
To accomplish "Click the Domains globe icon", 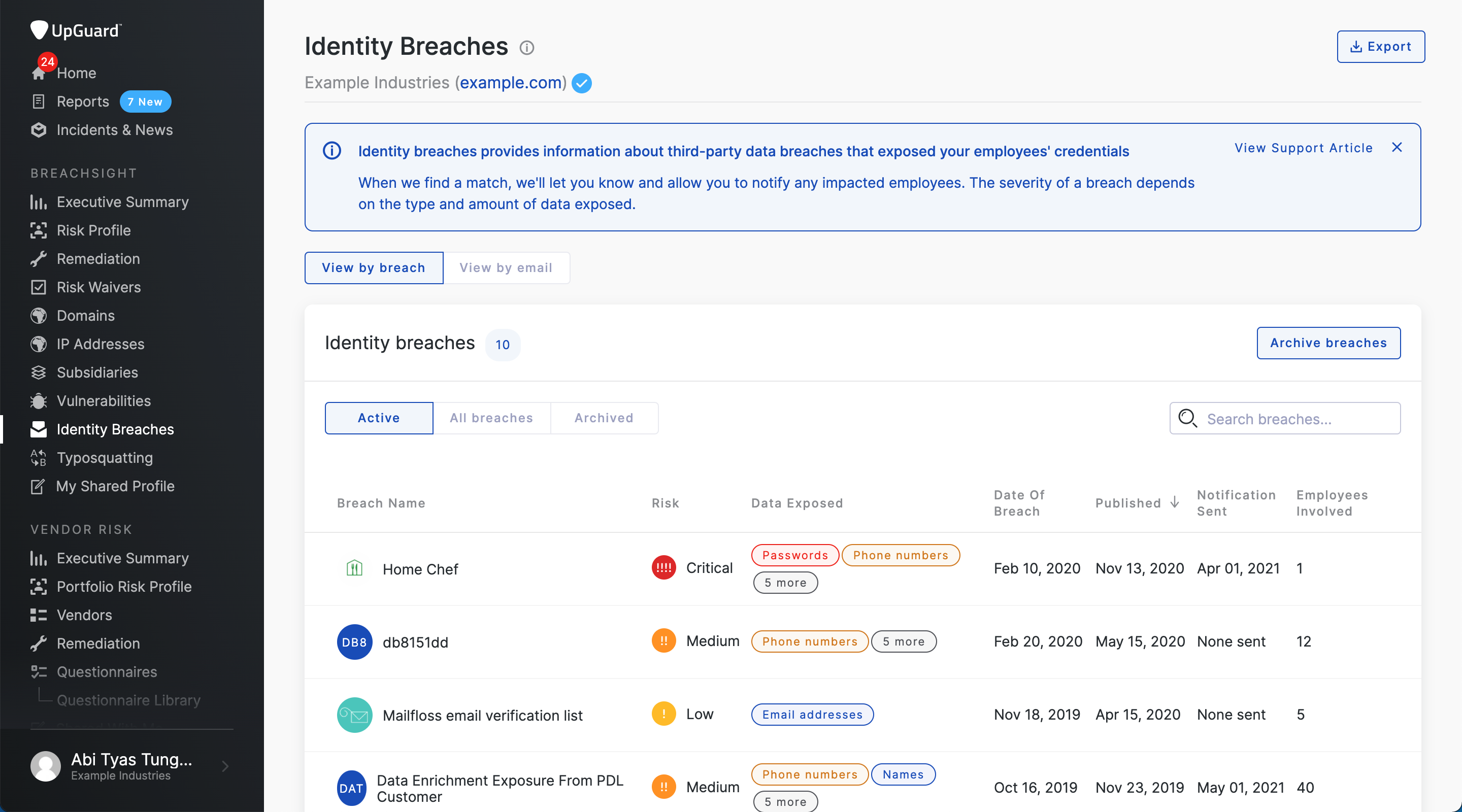I will click(39, 316).
